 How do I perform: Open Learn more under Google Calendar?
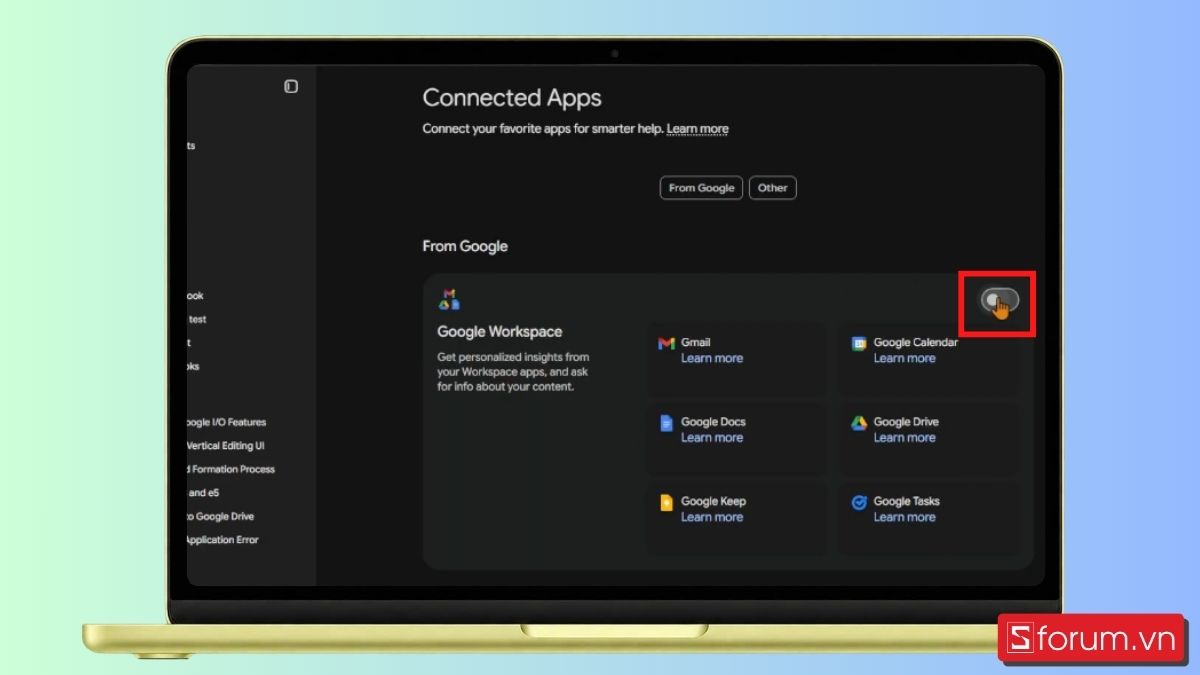point(904,358)
